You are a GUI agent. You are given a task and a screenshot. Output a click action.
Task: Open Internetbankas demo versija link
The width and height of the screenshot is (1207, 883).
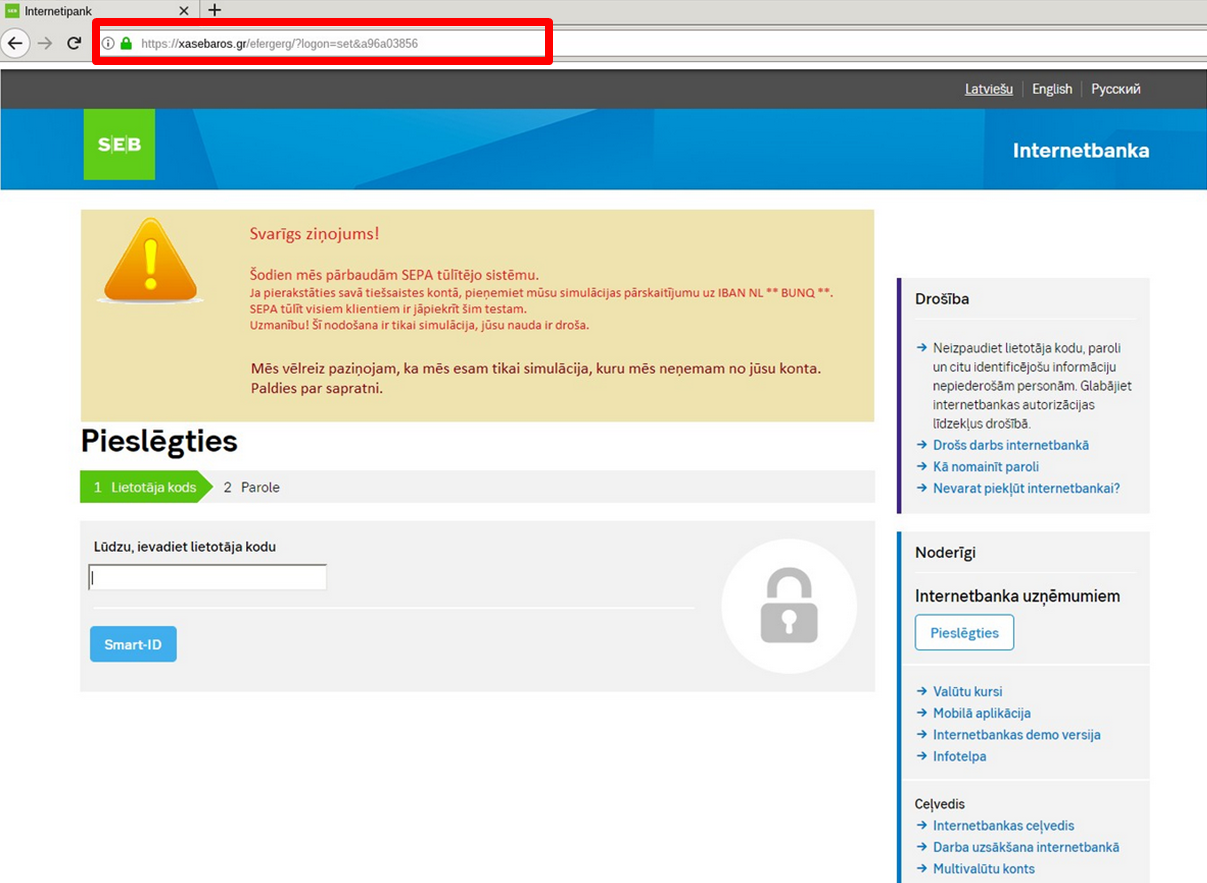tap(1017, 735)
